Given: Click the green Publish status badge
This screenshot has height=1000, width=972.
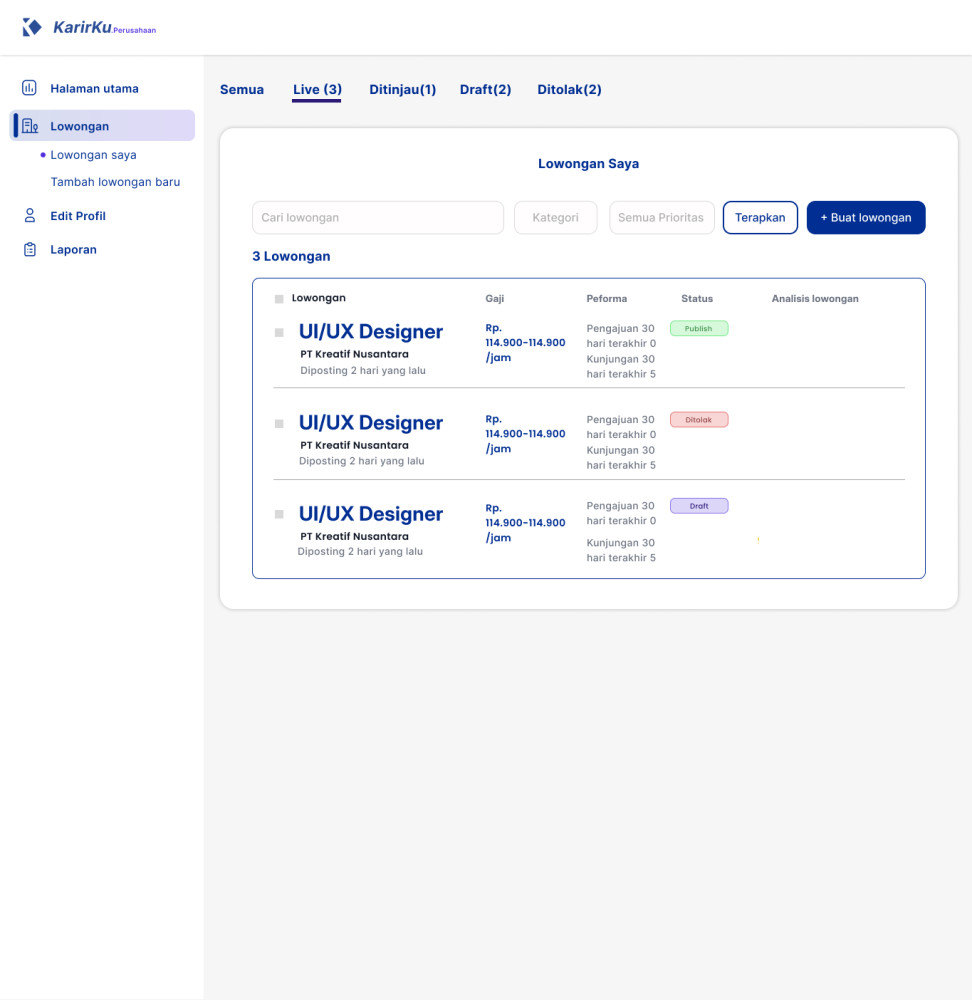Looking at the screenshot, I should coord(698,328).
